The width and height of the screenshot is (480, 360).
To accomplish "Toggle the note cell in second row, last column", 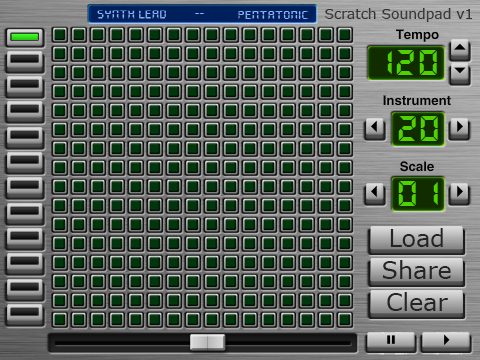I will click(345, 53).
